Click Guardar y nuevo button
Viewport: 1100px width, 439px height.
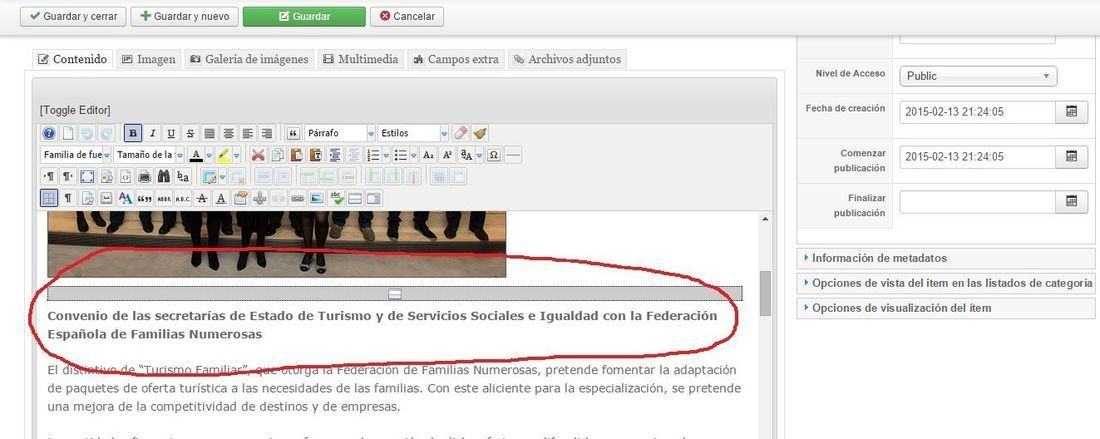pos(185,16)
